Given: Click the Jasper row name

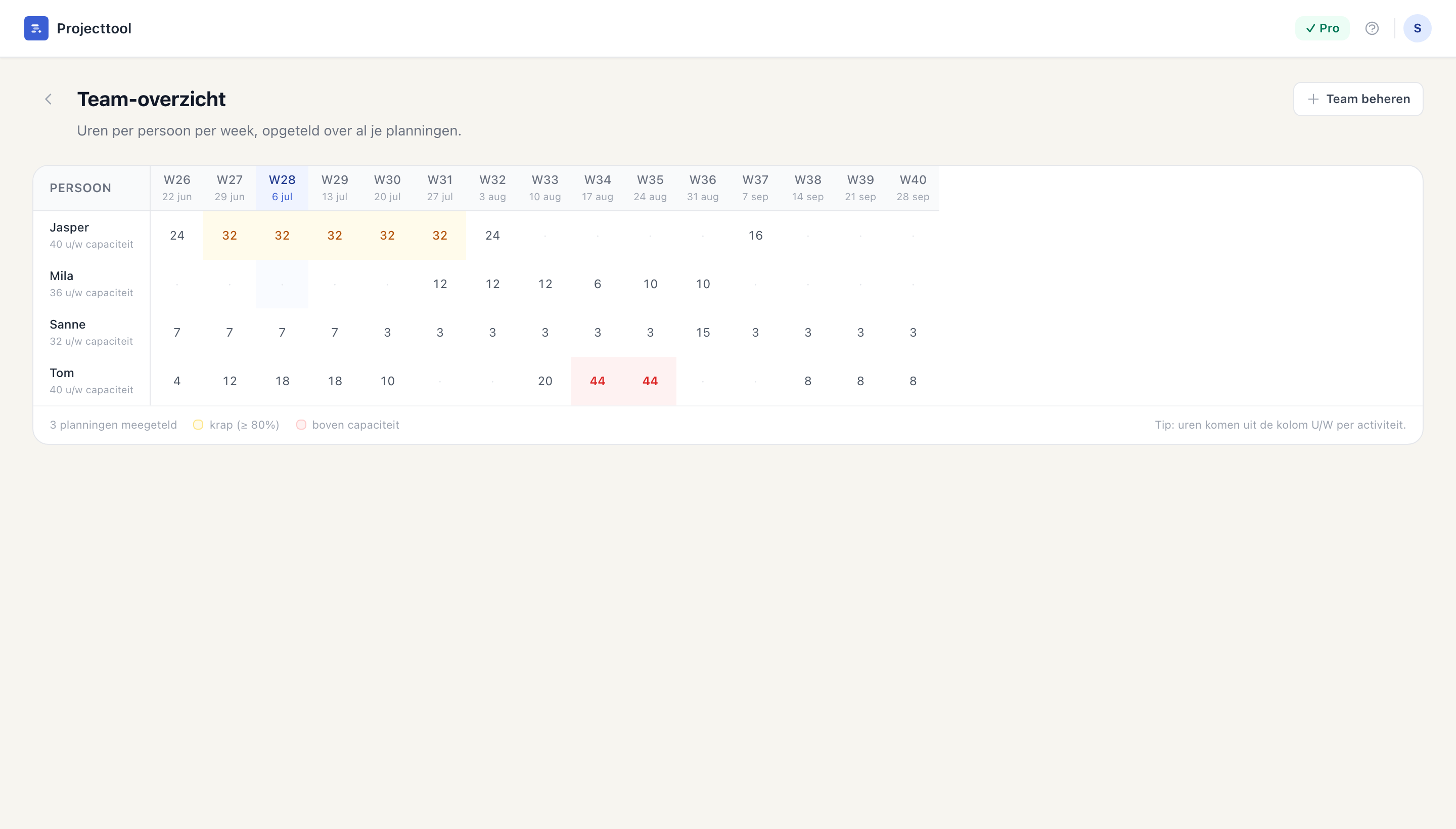Looking at the screenshot, I should point(69,227).
